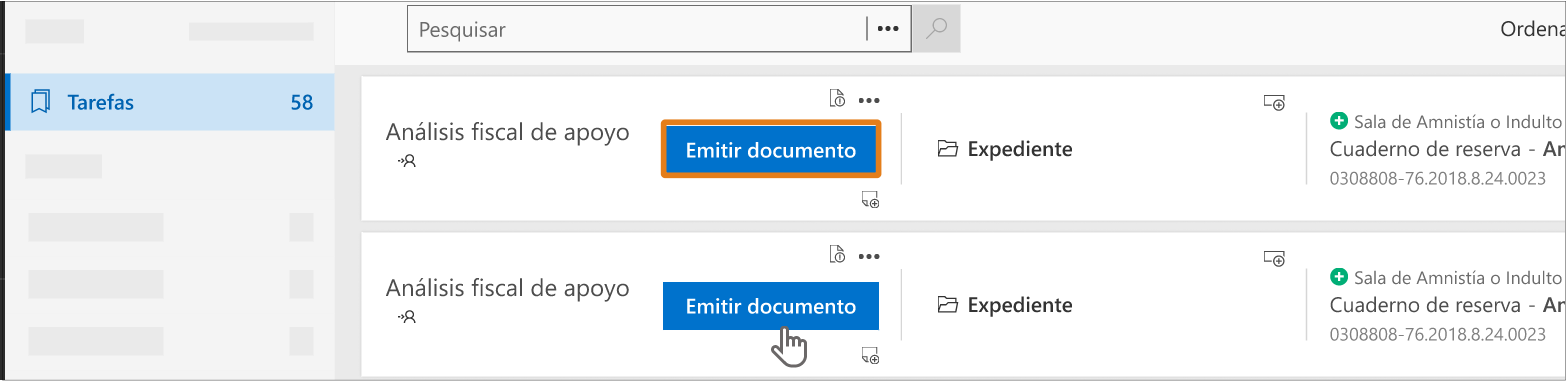Select Tarefas in the sidebar

coord(171,102)
